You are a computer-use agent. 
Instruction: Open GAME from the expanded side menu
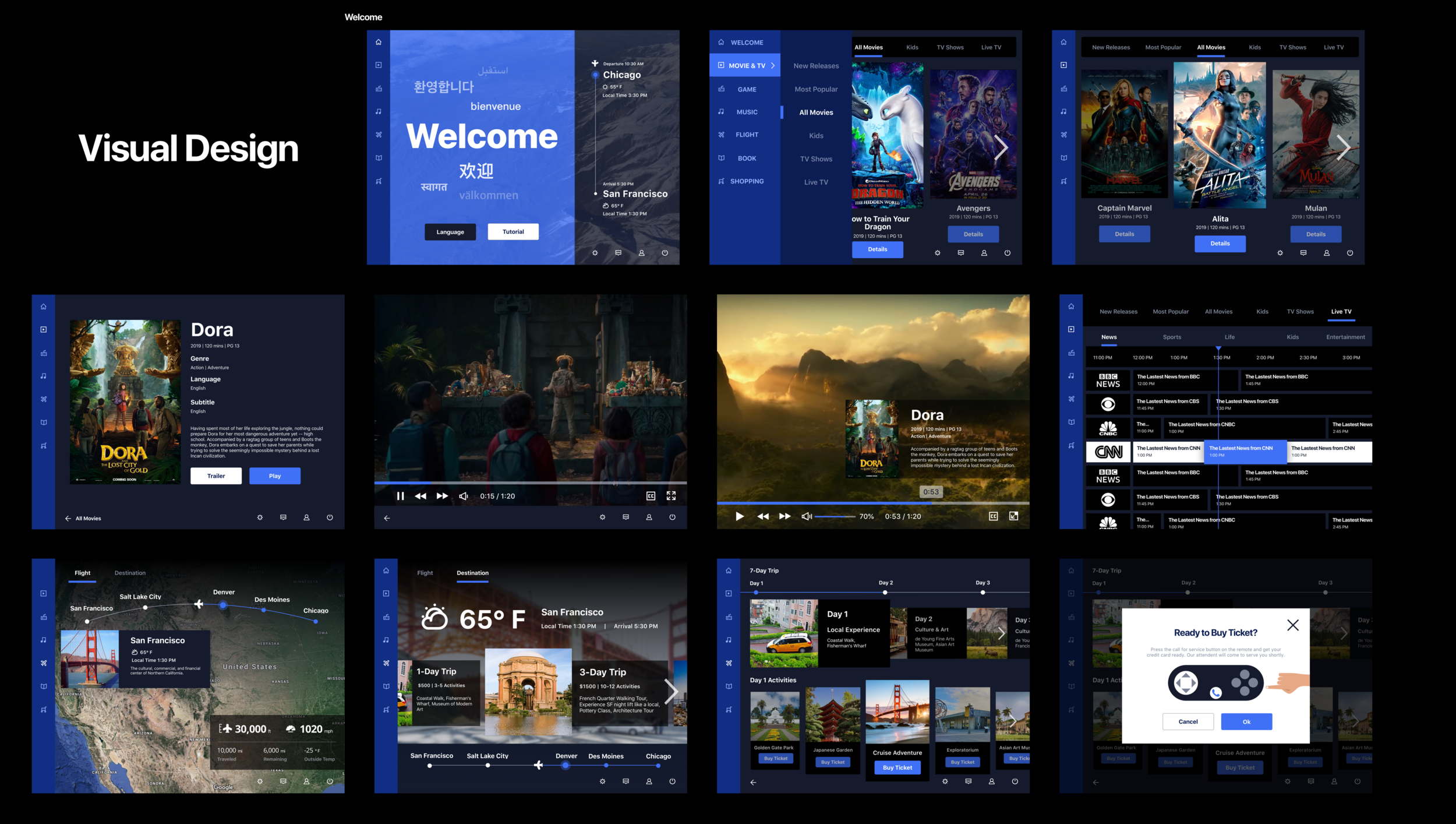click(x=746, y=89)
